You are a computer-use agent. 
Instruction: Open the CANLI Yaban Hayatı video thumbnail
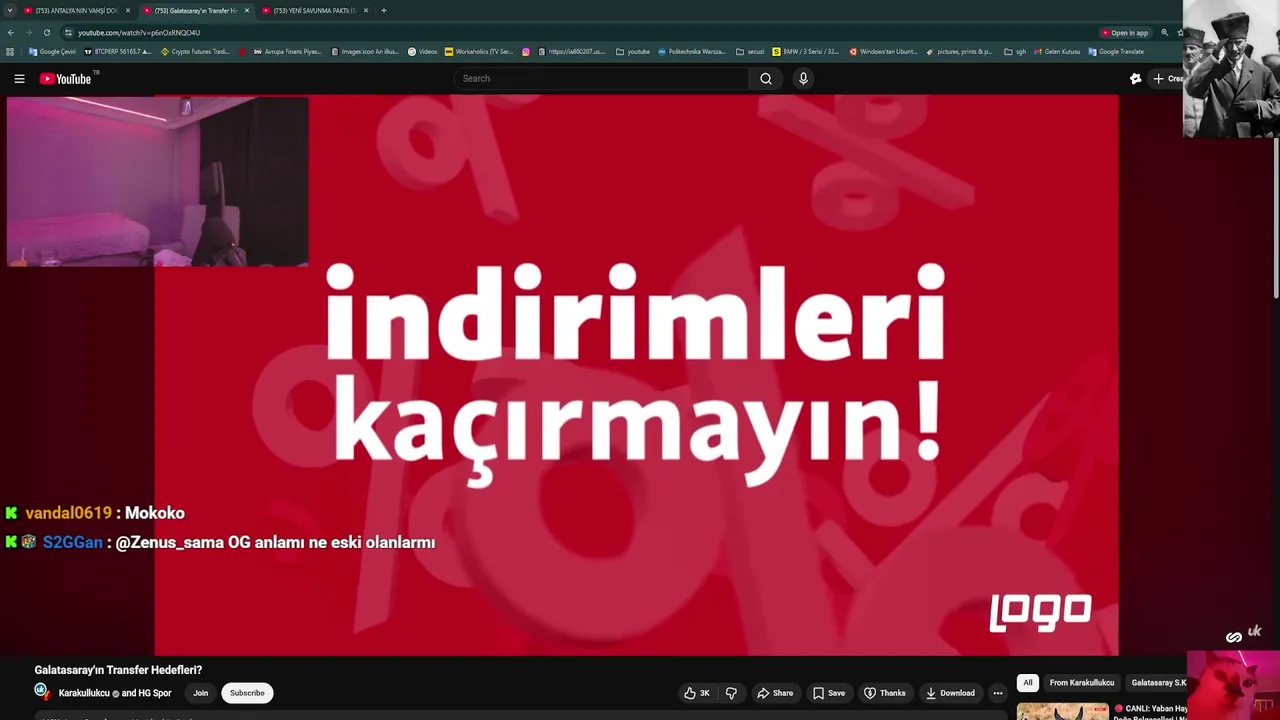tap(1062, 711)
